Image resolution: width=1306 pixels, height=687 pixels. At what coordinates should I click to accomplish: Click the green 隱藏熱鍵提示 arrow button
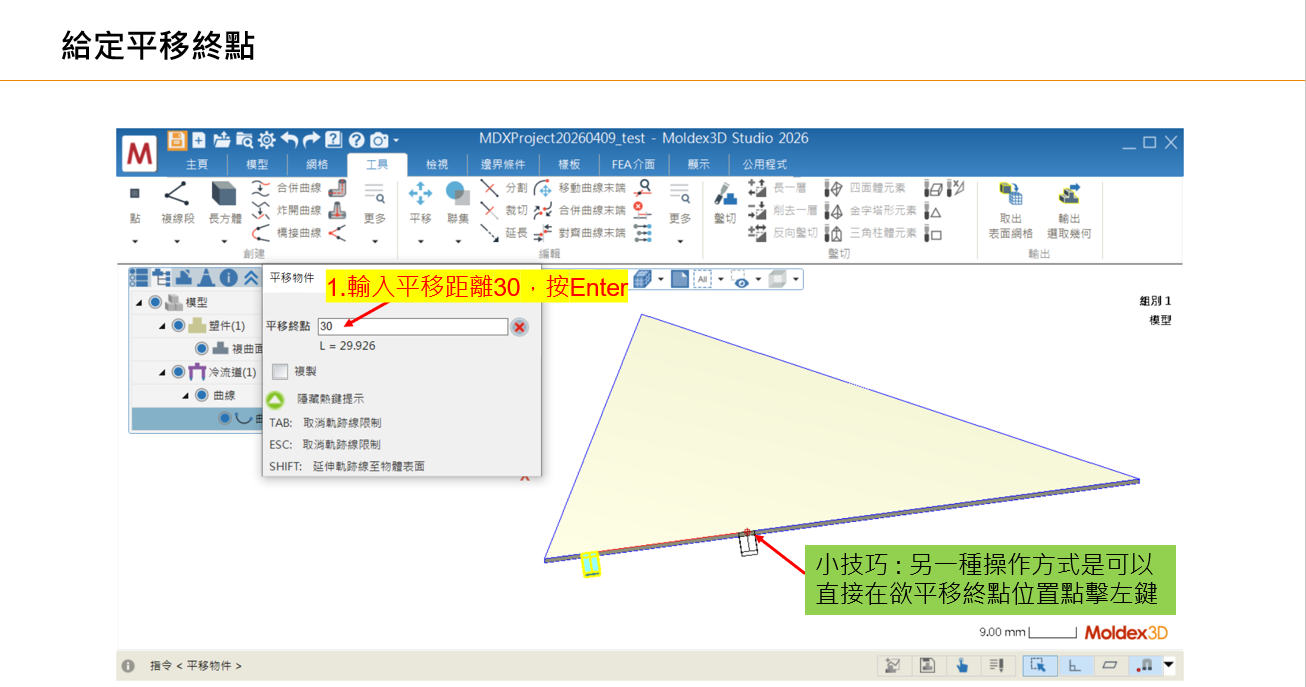(277, 399)
